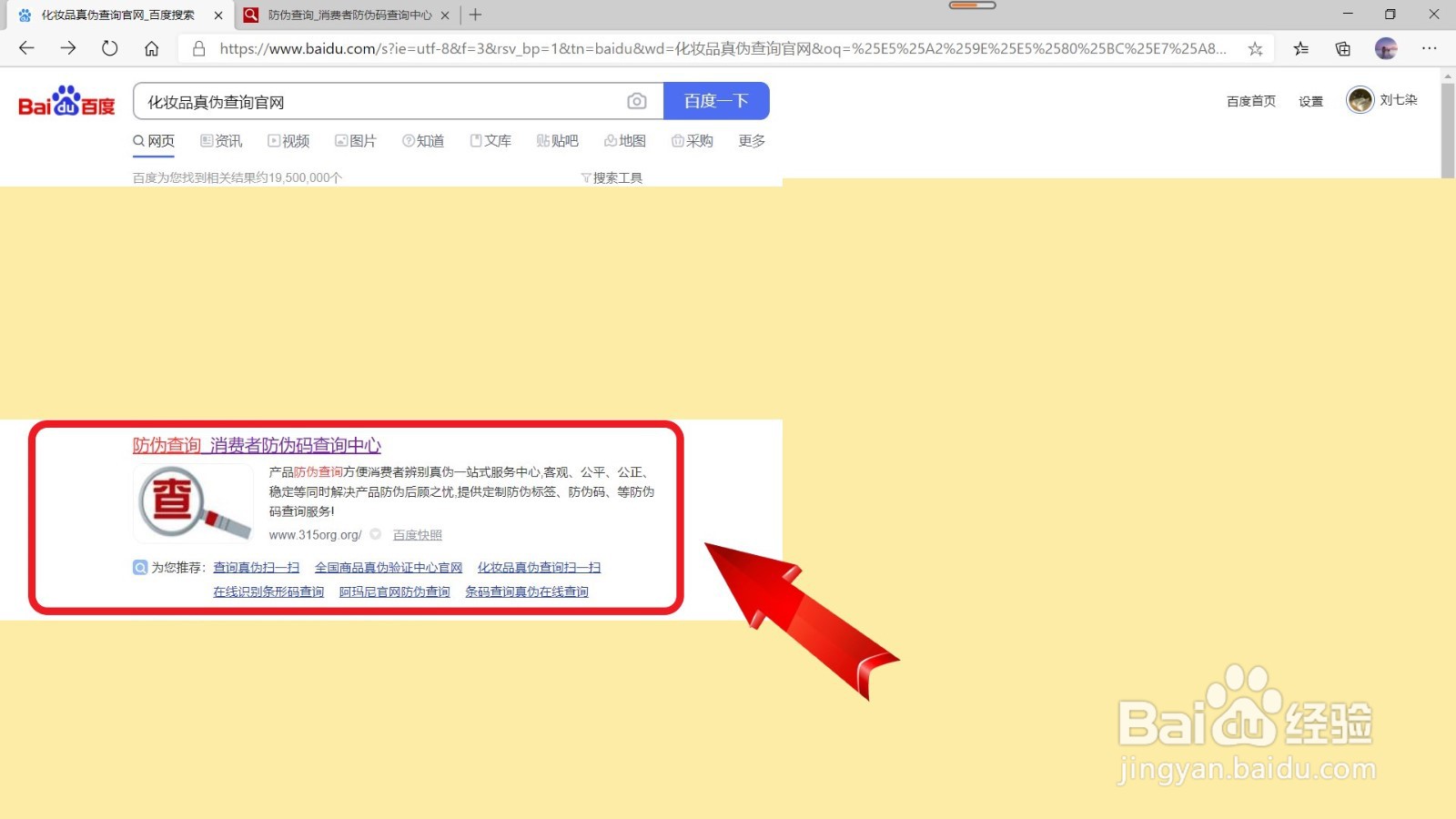Open result 防伪查询_消费者防伪码查询中心
1456x819 pixels.
point(257,445)
